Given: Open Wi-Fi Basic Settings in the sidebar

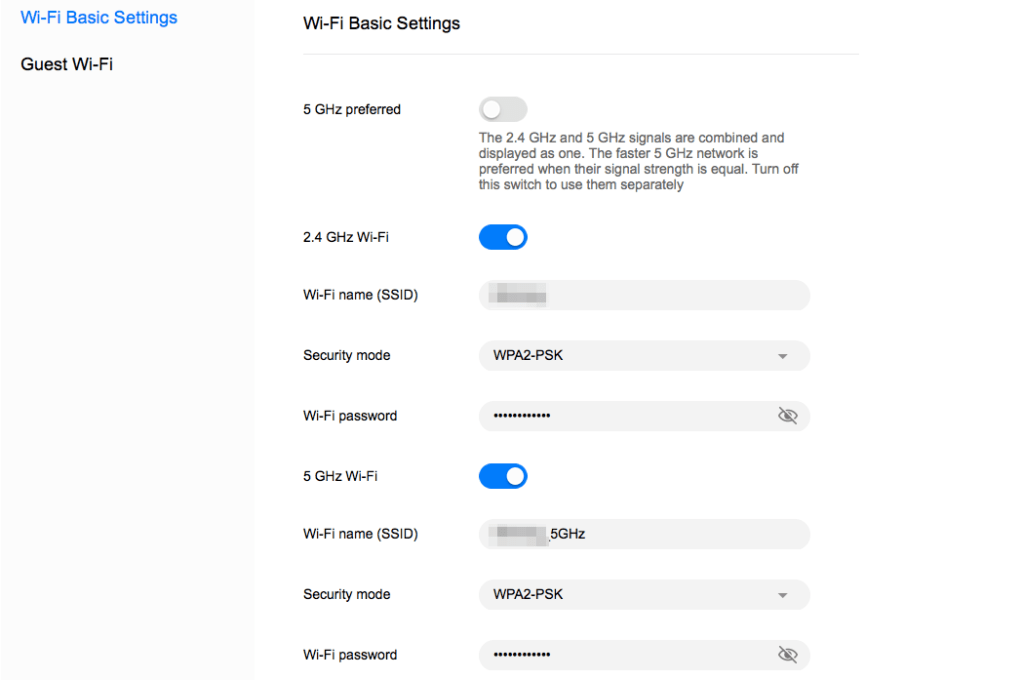Looking at the screenshot, I should coord(99,18).
